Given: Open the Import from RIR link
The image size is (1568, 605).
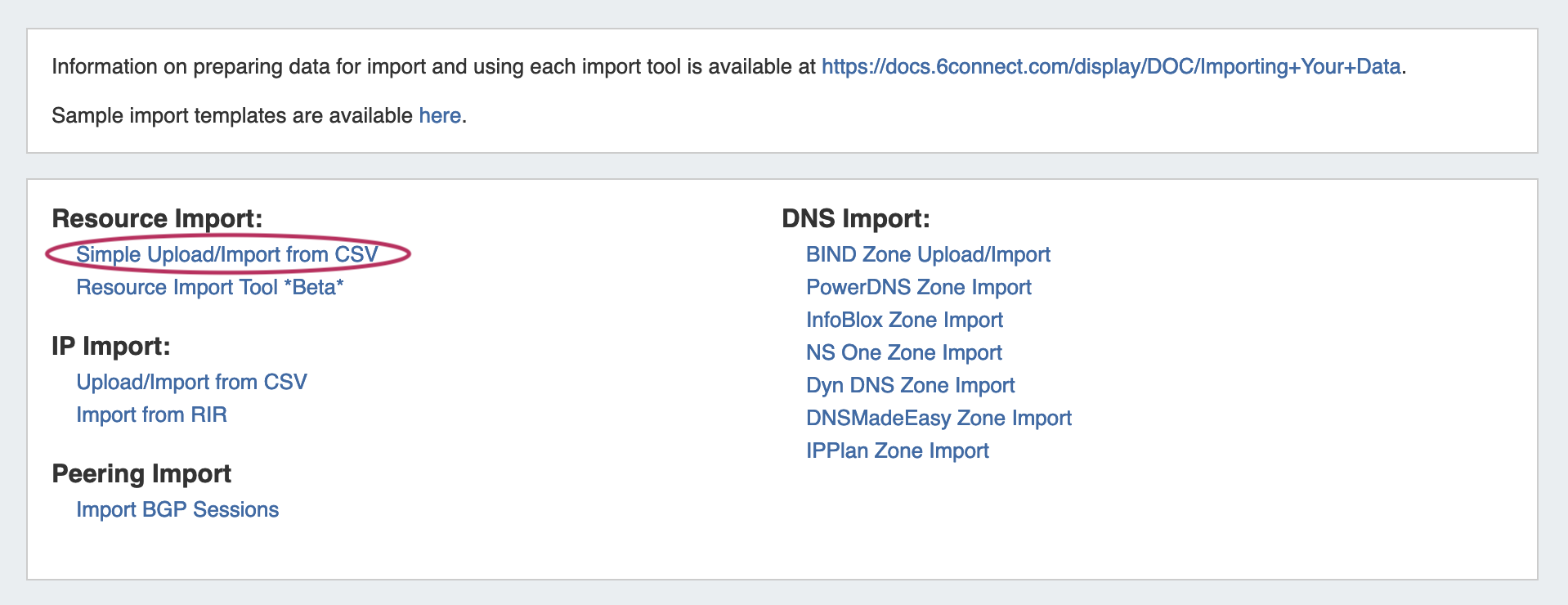Looking at the screenshot, I should [x=151, y=415].
